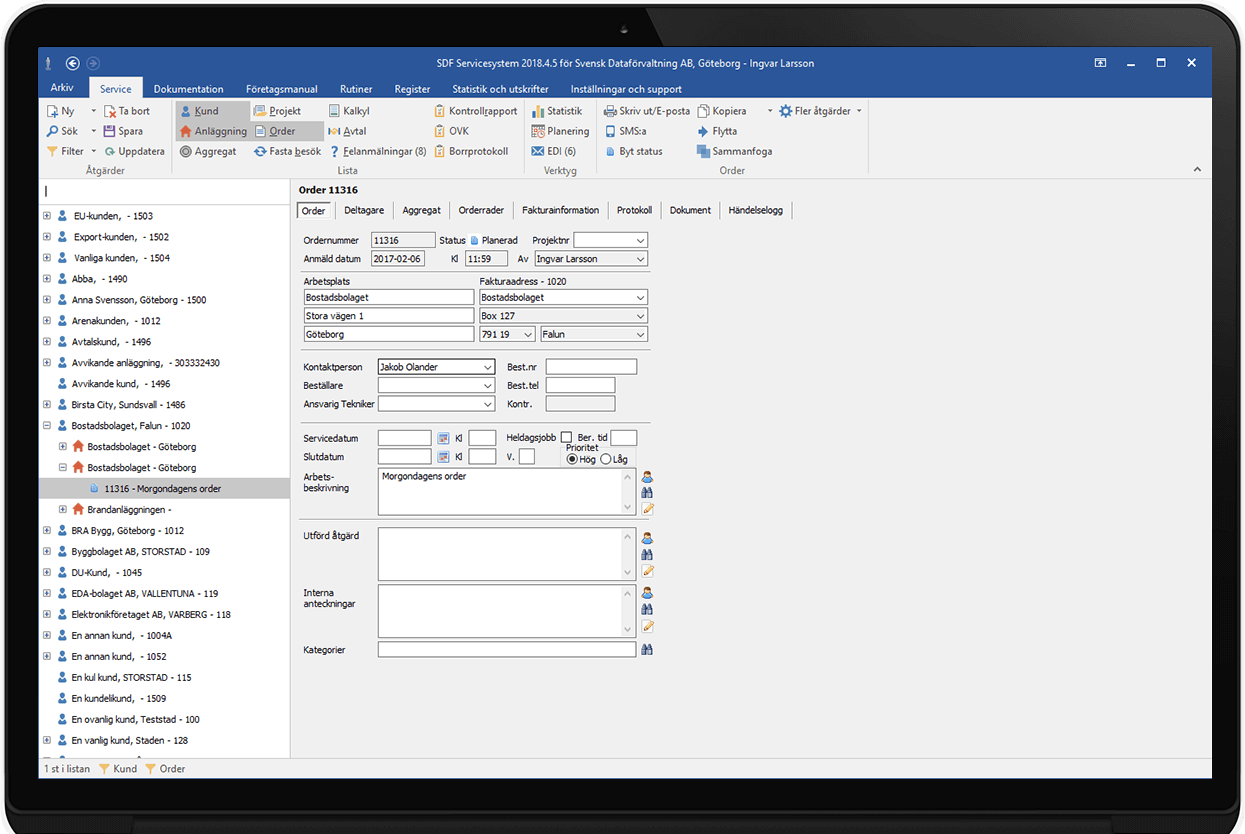Switch to the Fakturainformation tab

click(x=560, y=210)
